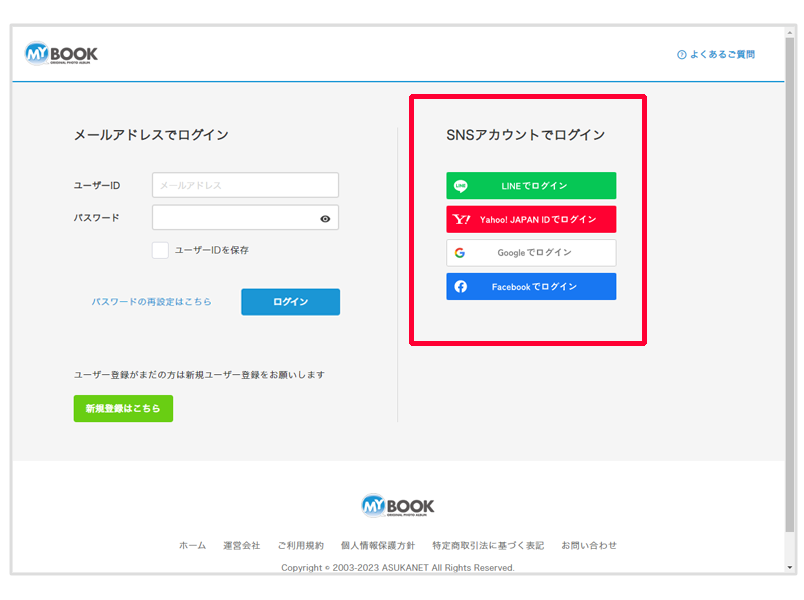
Task: Open the 運営会社 footer link
Action: click(242, 546)
